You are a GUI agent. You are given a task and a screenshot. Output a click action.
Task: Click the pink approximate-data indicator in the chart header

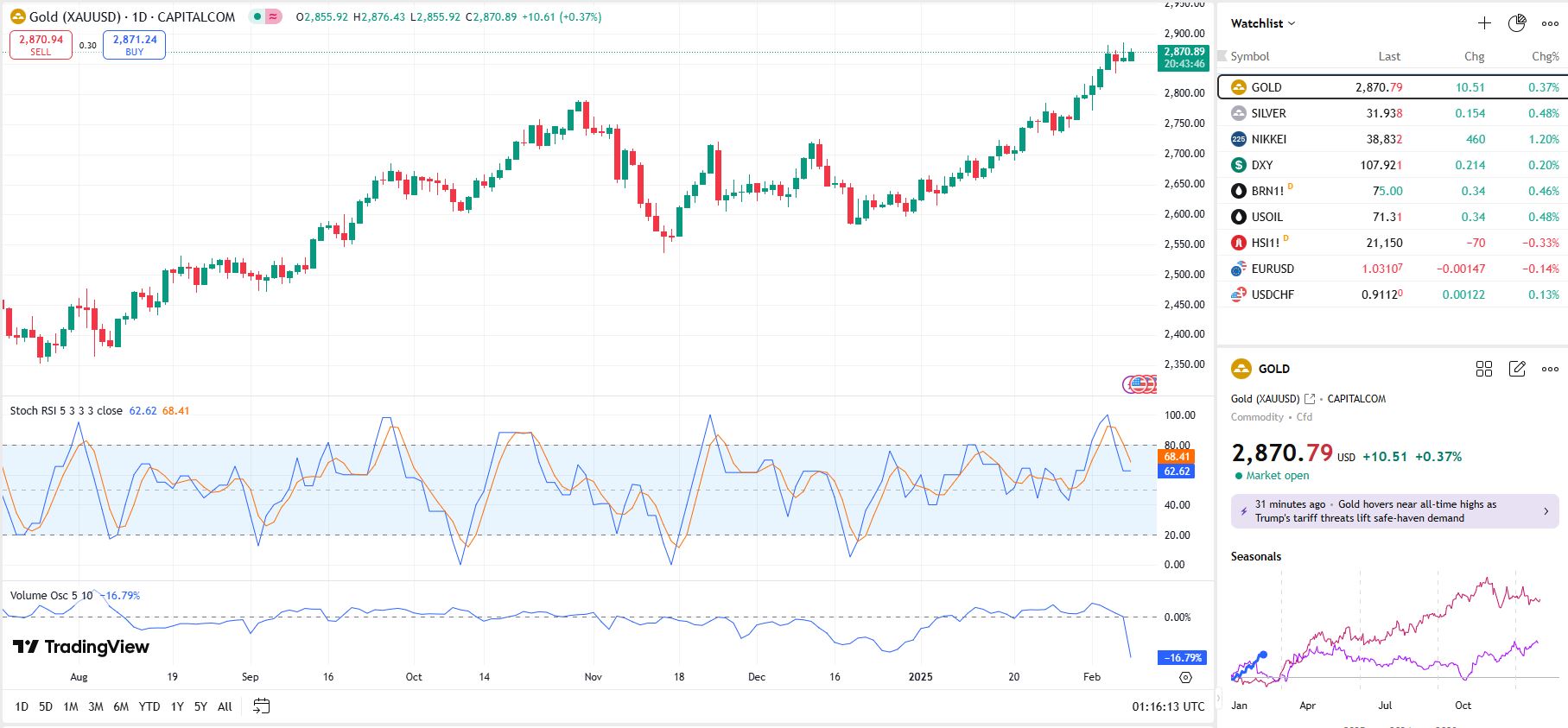[274, 16]
